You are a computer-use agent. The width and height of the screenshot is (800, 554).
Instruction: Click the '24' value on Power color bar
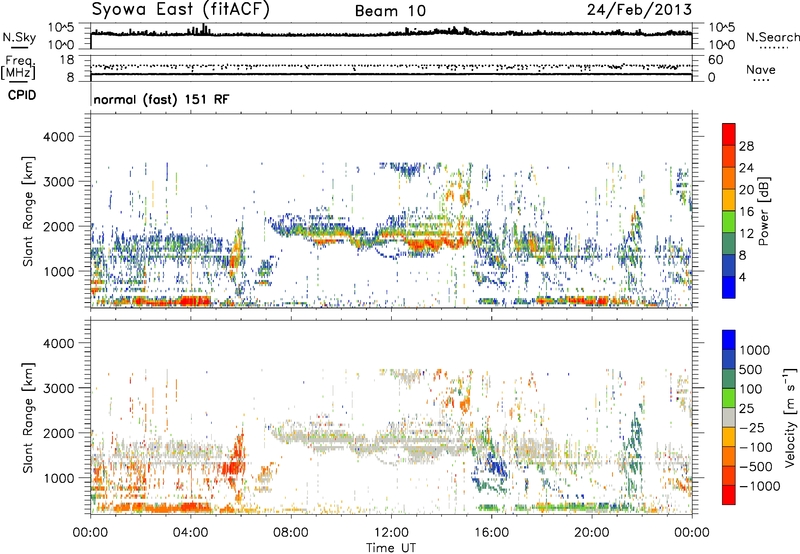[746, 168]
